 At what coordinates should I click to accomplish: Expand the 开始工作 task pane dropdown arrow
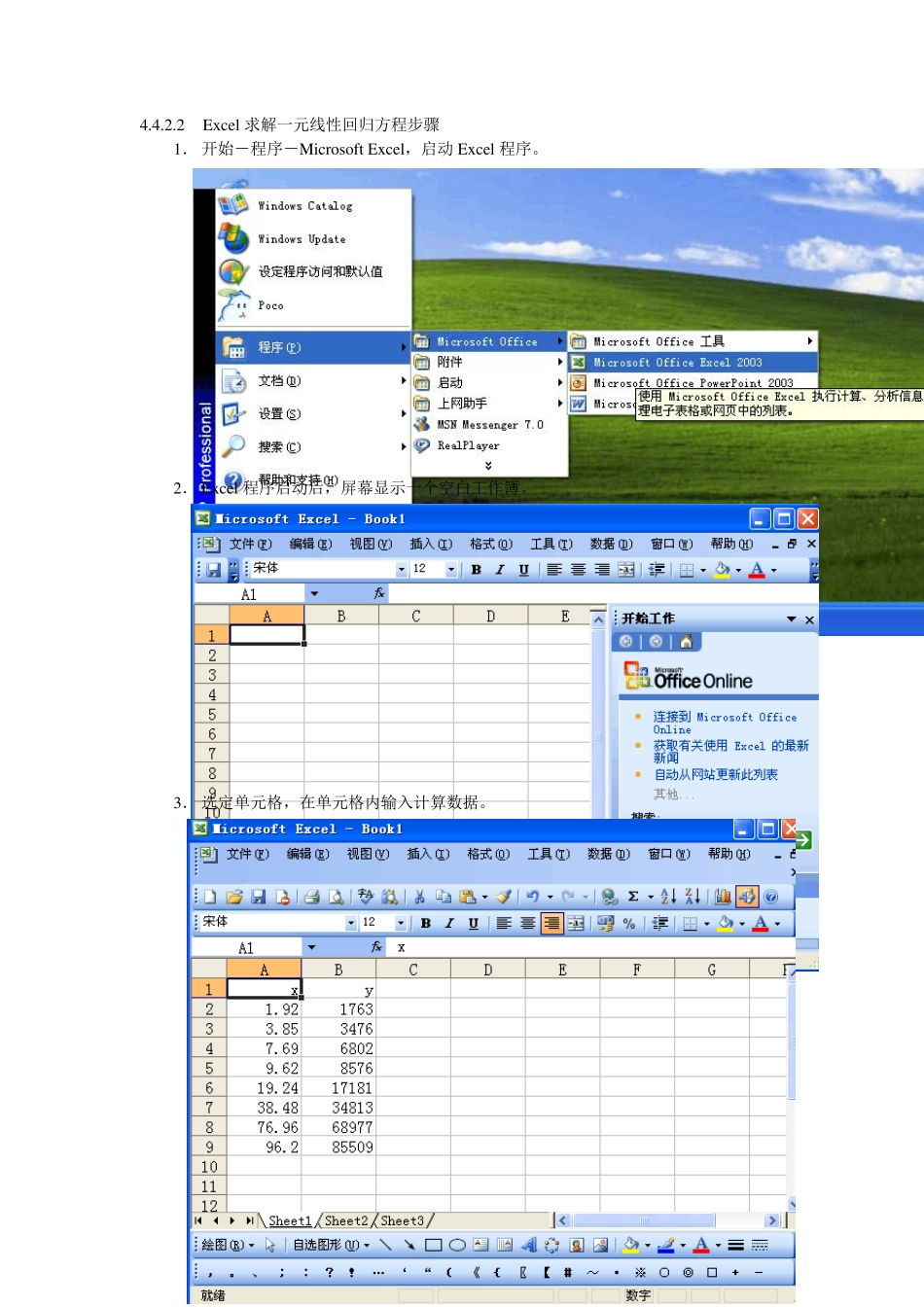coord(791,619)
